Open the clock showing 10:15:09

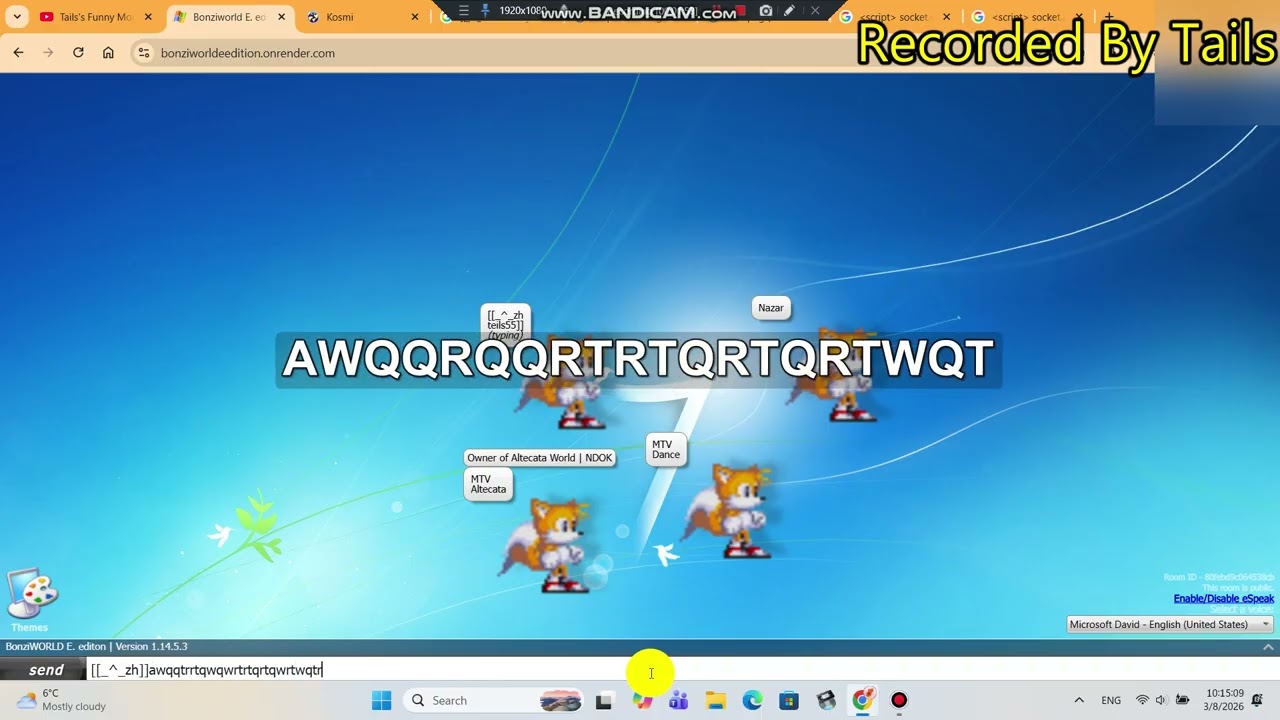[x=1224, y=700]
